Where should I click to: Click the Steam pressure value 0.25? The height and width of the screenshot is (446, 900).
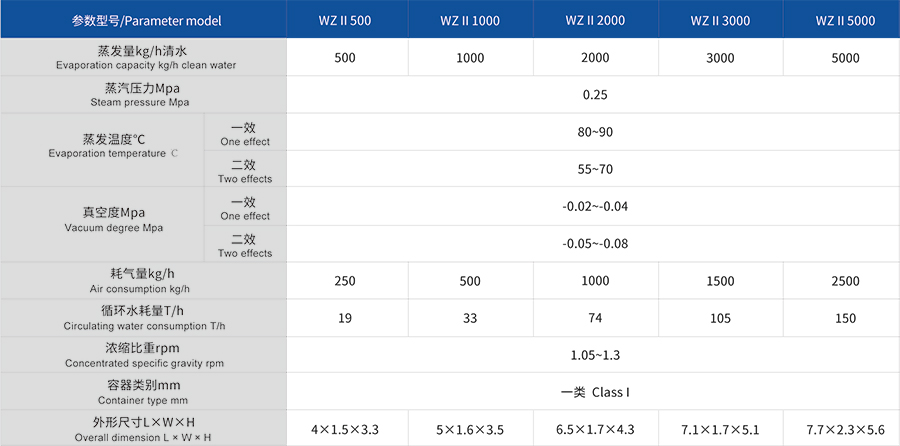click(x=595, y=95)
